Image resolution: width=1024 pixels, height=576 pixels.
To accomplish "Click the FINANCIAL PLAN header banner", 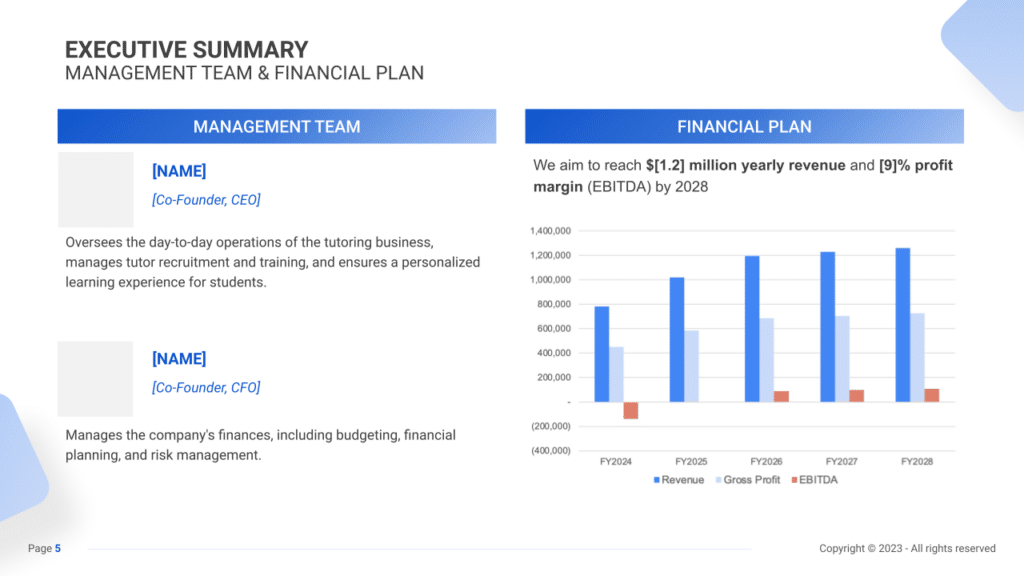I will (744, 127).
